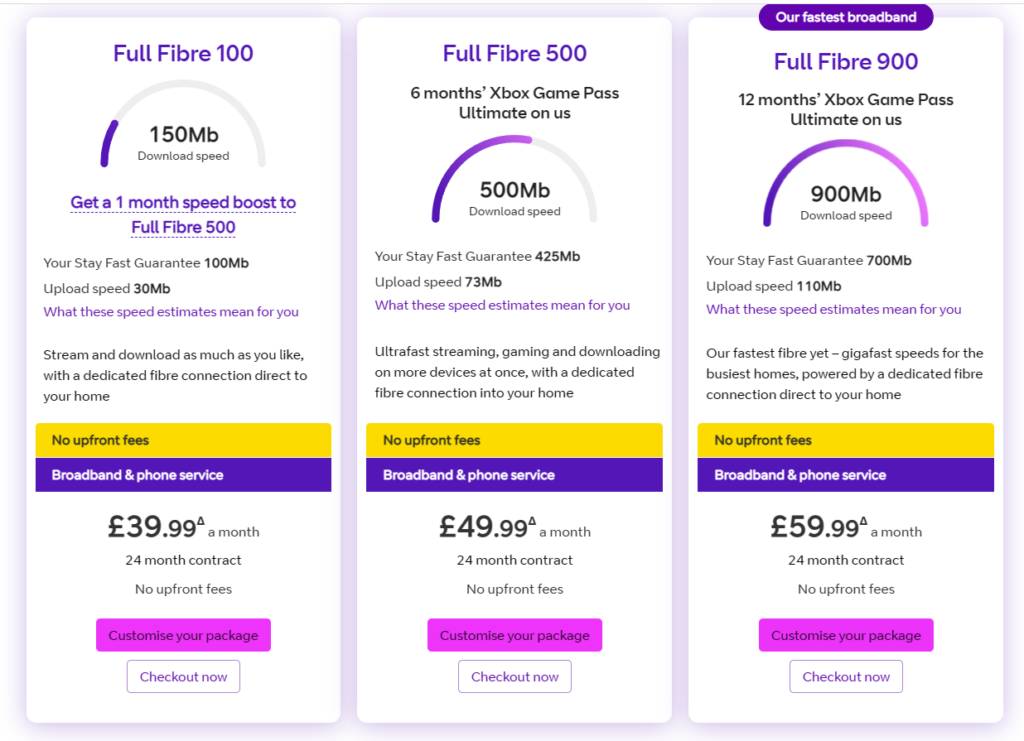Click Checkout now under Full Fibre 500
Screen dimensions: 1024x741
coord(514,676)
